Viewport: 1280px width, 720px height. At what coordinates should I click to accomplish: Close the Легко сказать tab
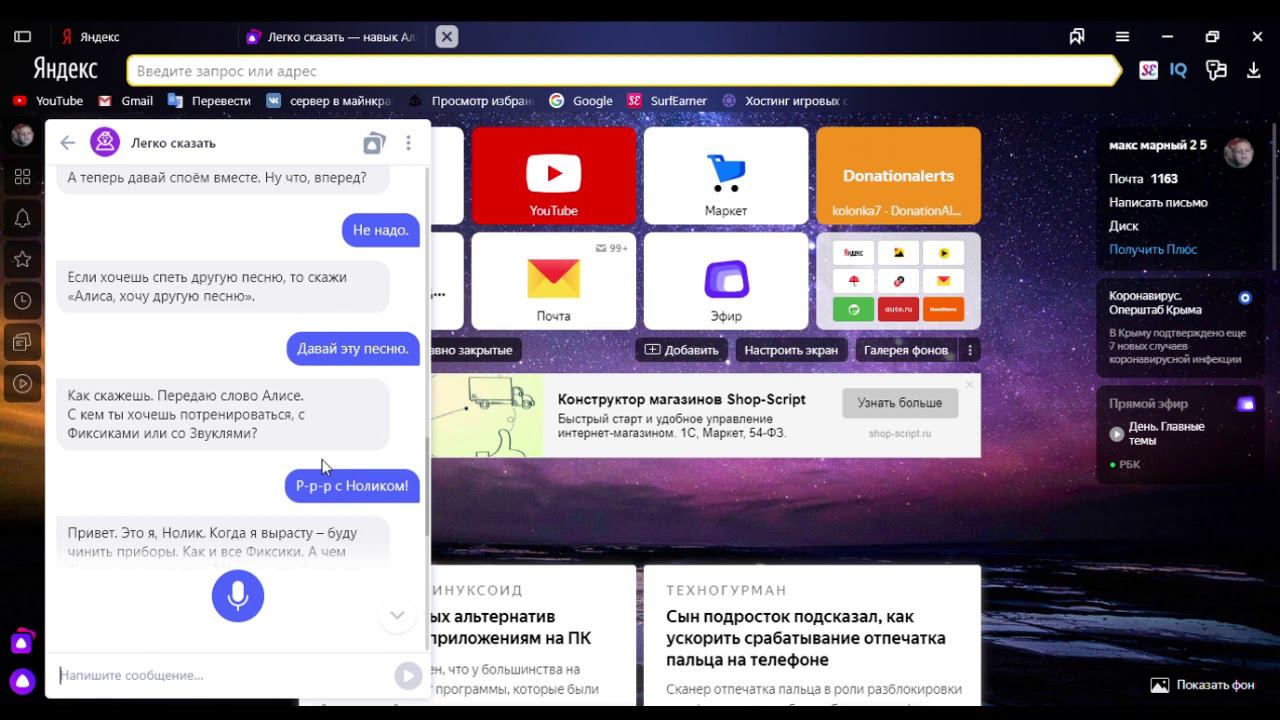[x=447, y=37]
